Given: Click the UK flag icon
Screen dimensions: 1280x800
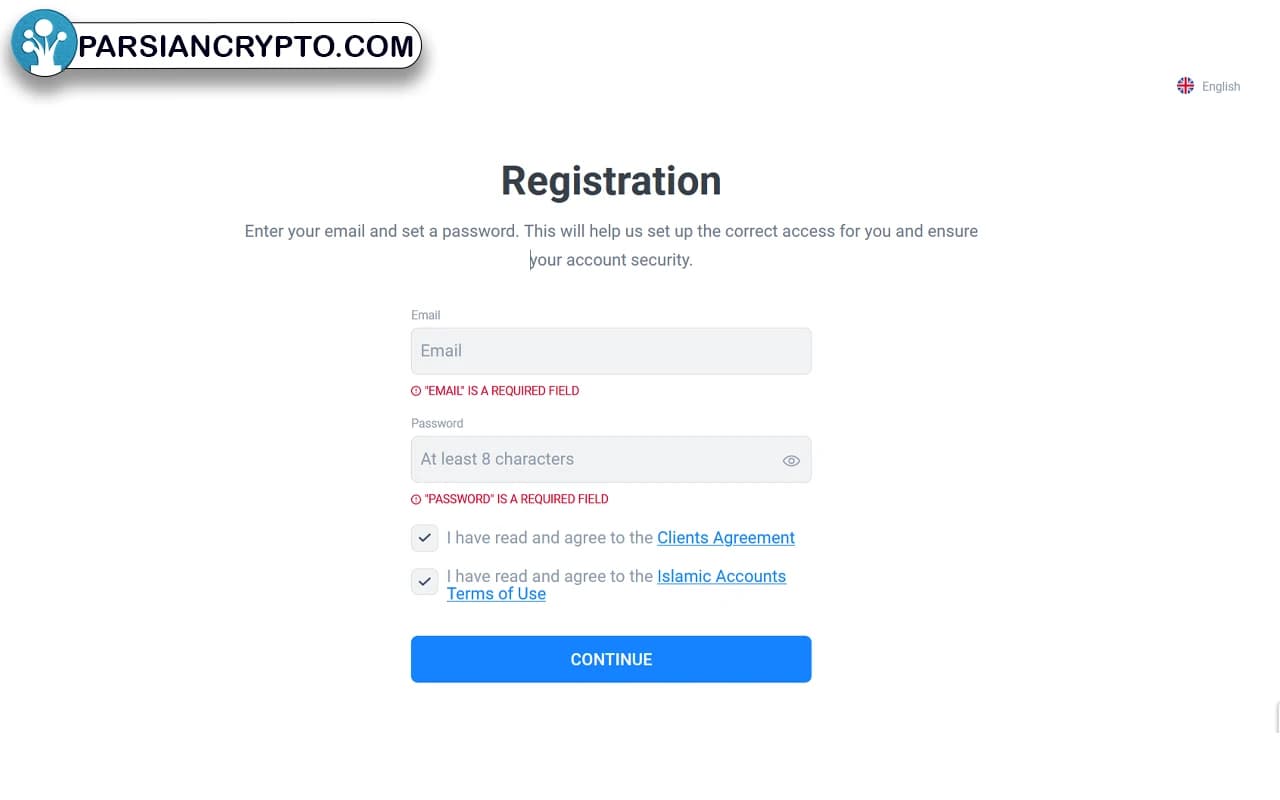Looking at the screenshot, I should 1185,86.
